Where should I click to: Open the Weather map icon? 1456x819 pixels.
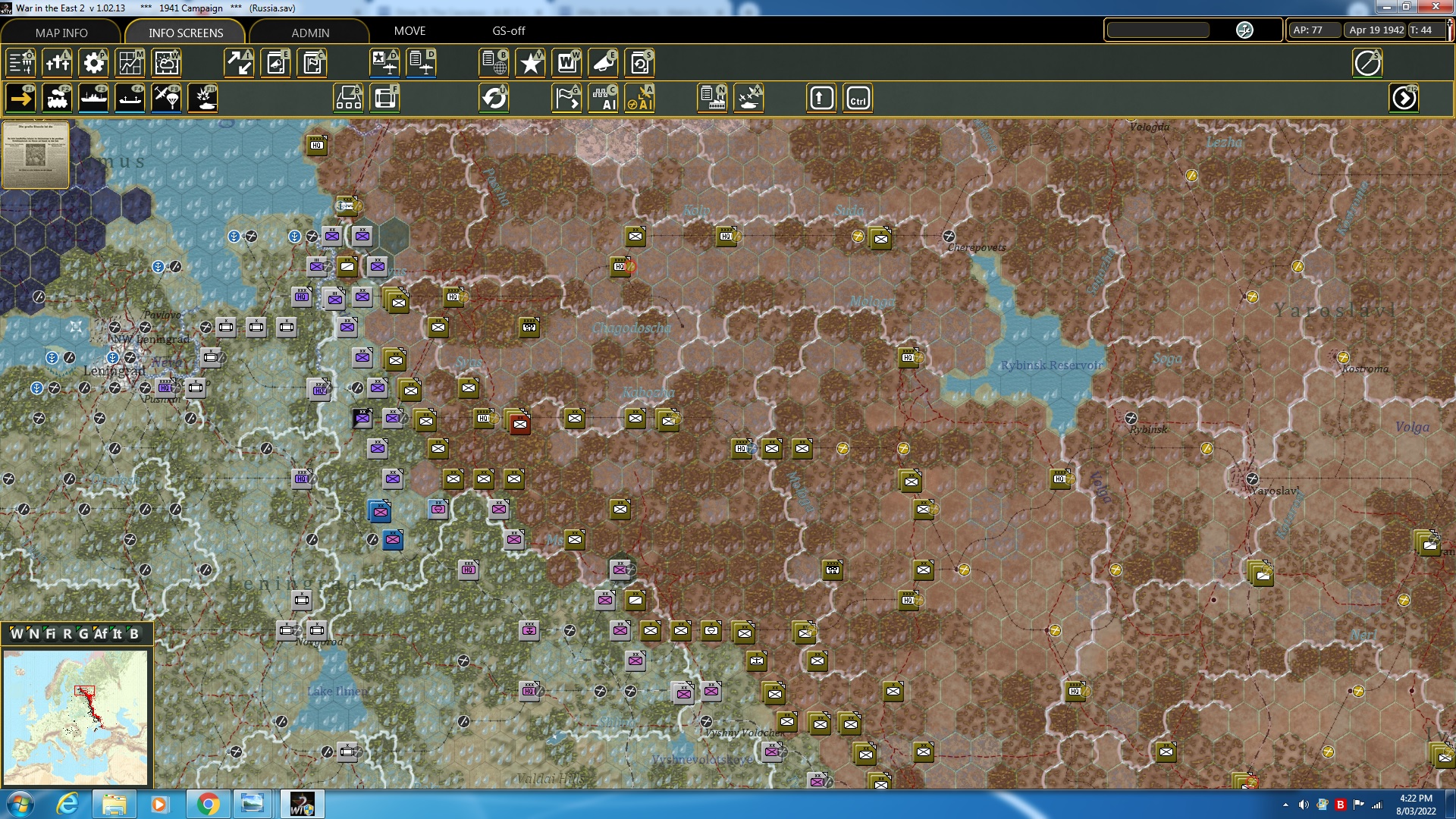(x=166, y=63)
